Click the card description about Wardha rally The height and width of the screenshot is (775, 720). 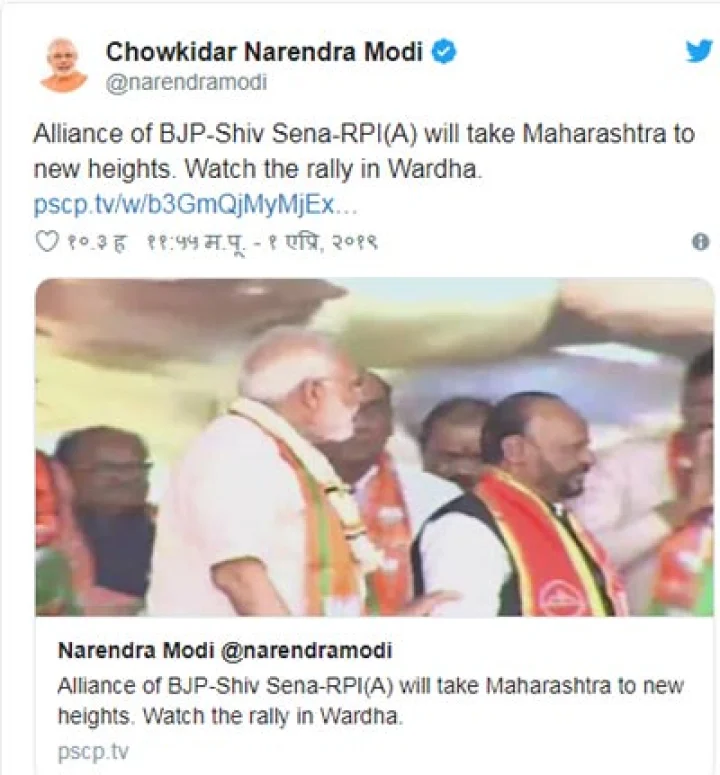[371, 701]
